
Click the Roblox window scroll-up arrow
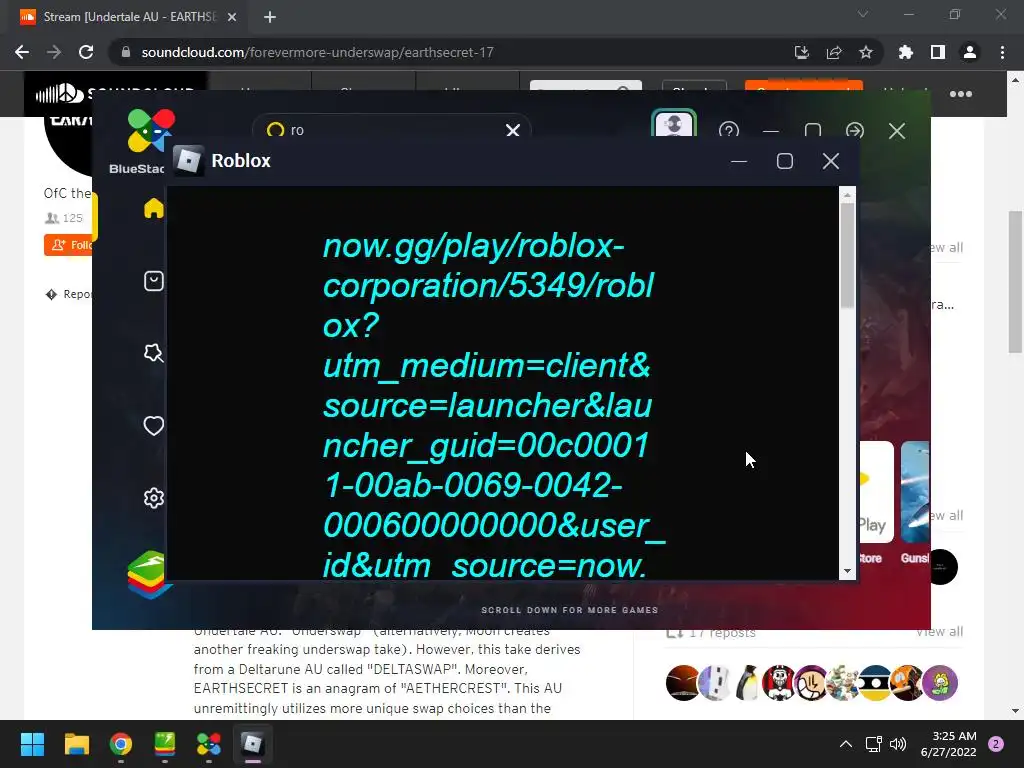pos(847,195)
